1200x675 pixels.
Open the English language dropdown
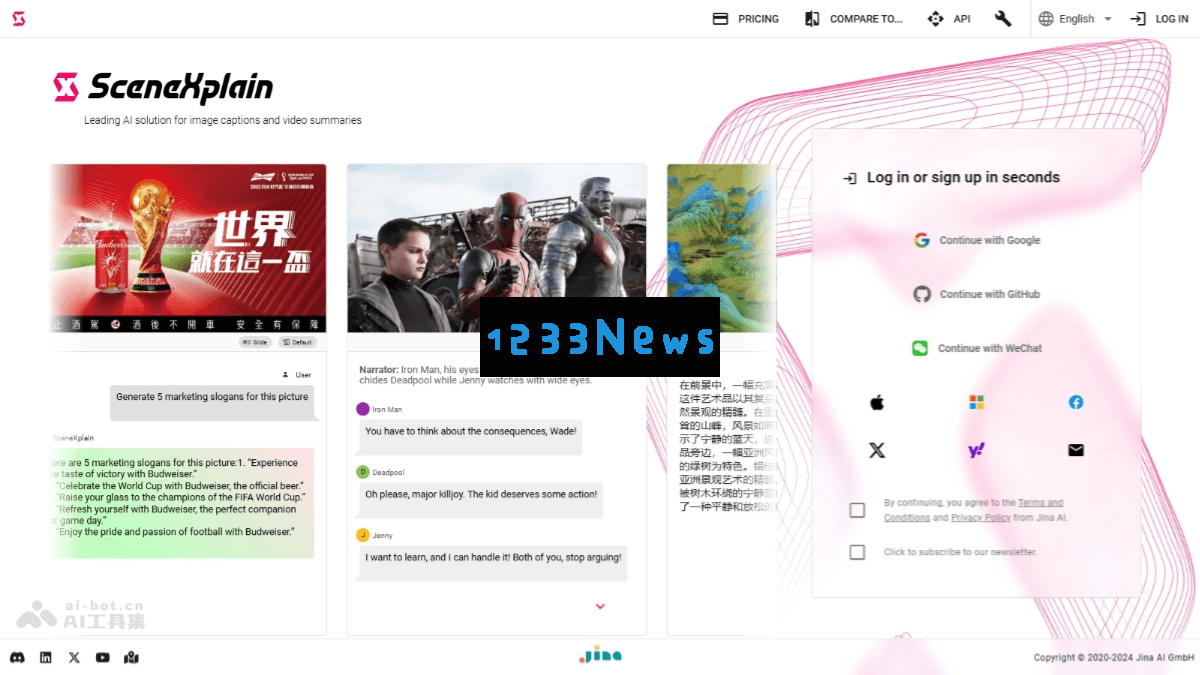coord(1076,19)
